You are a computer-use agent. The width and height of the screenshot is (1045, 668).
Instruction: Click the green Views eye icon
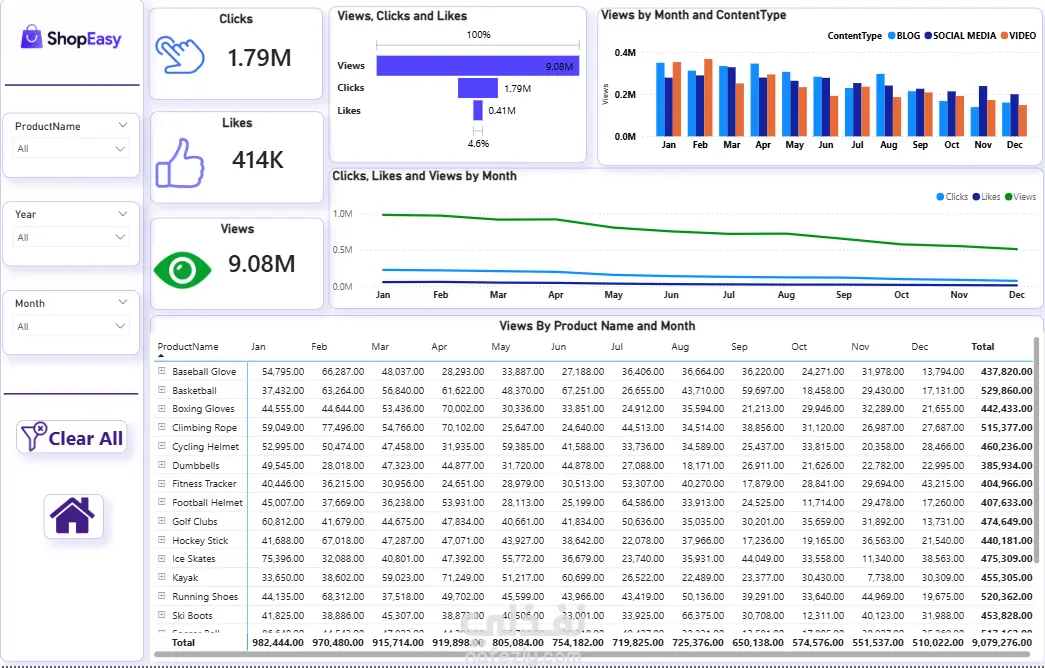(x=182, y=269)
